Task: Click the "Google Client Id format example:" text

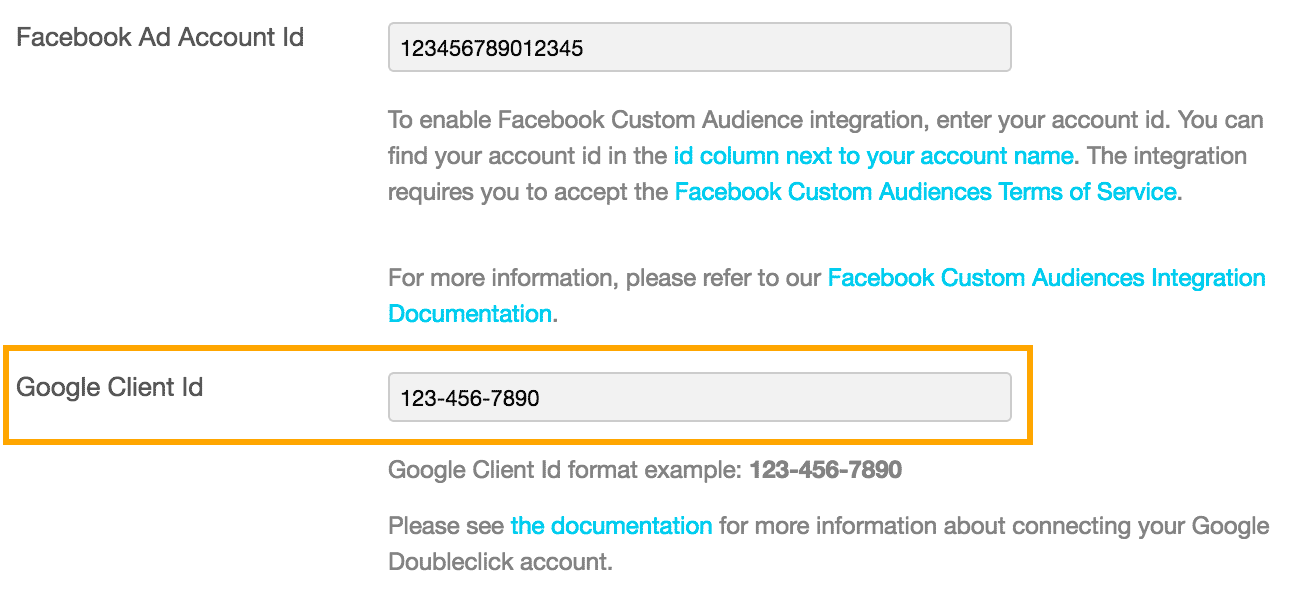Action: 565,469
